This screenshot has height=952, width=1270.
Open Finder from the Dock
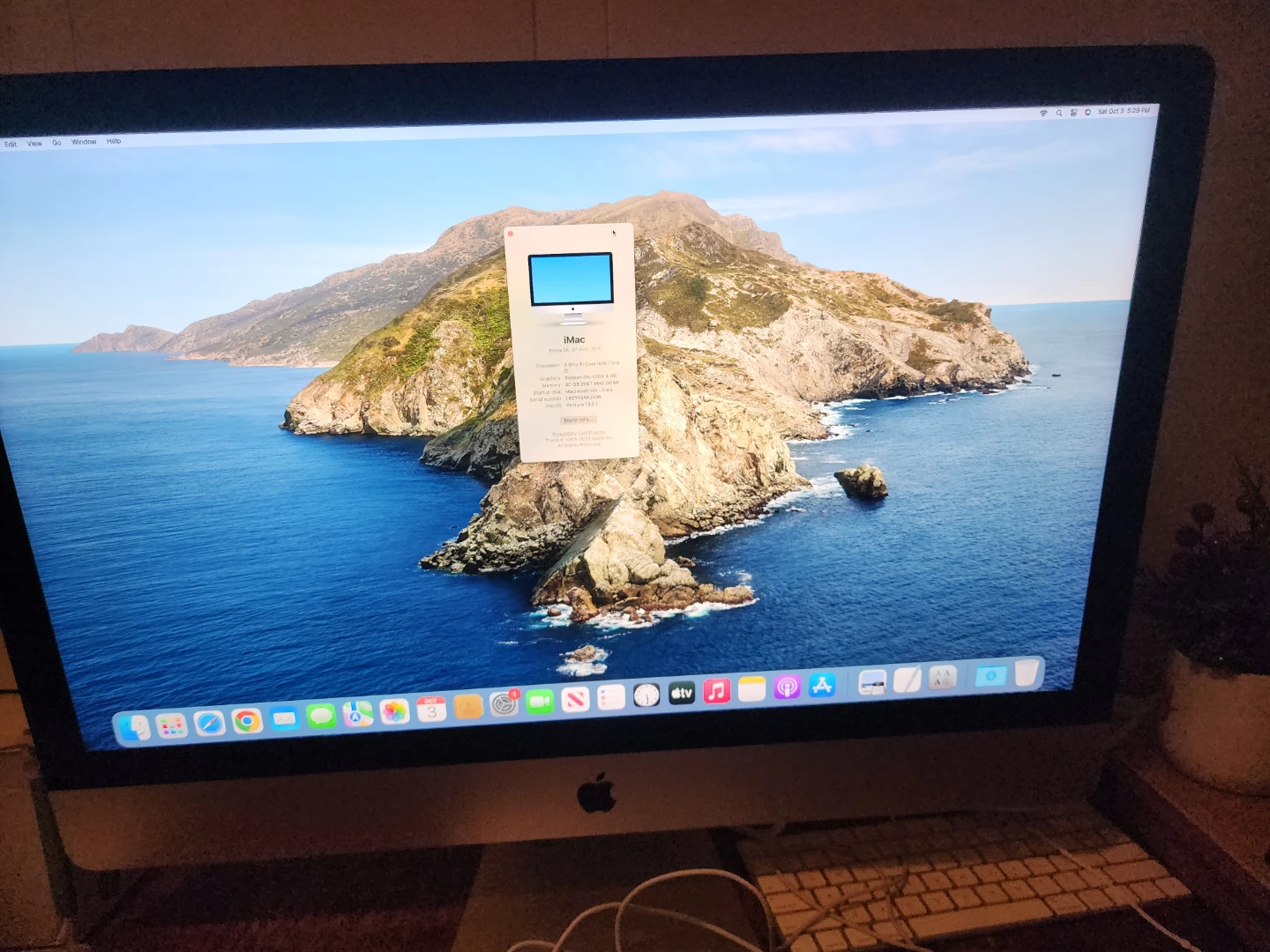(135, 728)
